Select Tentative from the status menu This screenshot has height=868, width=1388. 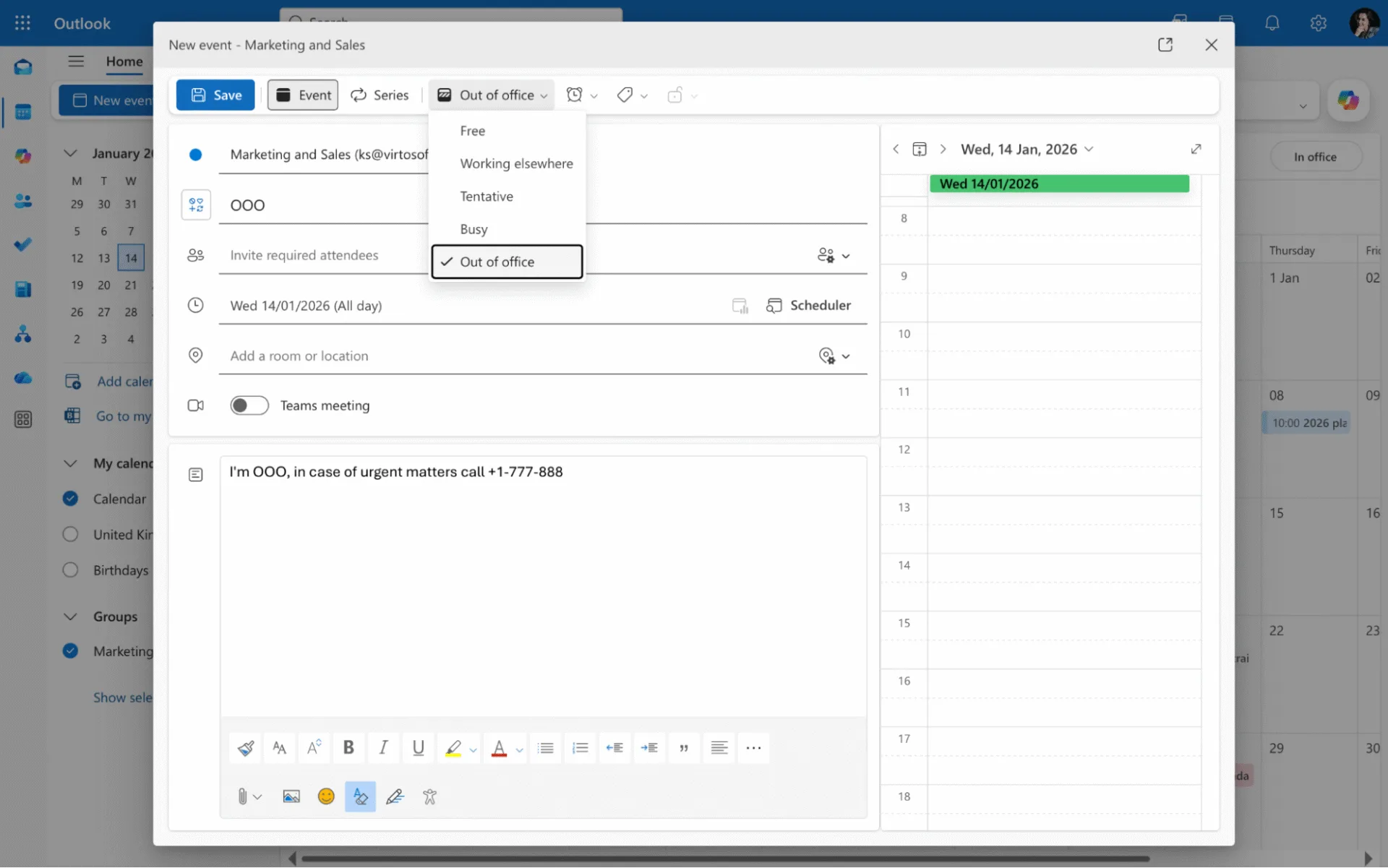[x=487, y=196]
